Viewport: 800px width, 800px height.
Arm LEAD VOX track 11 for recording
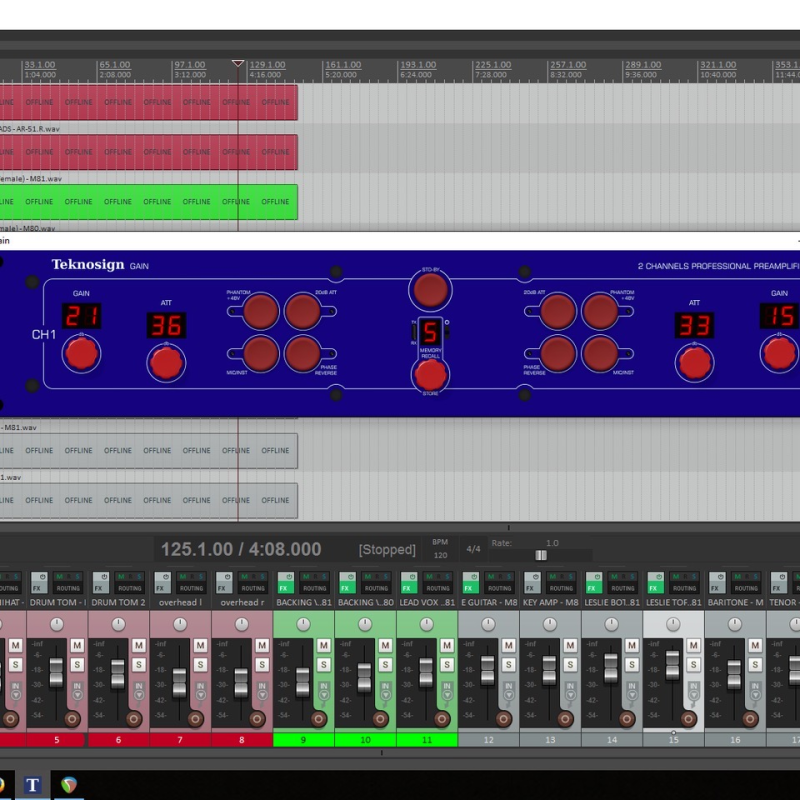442,719
